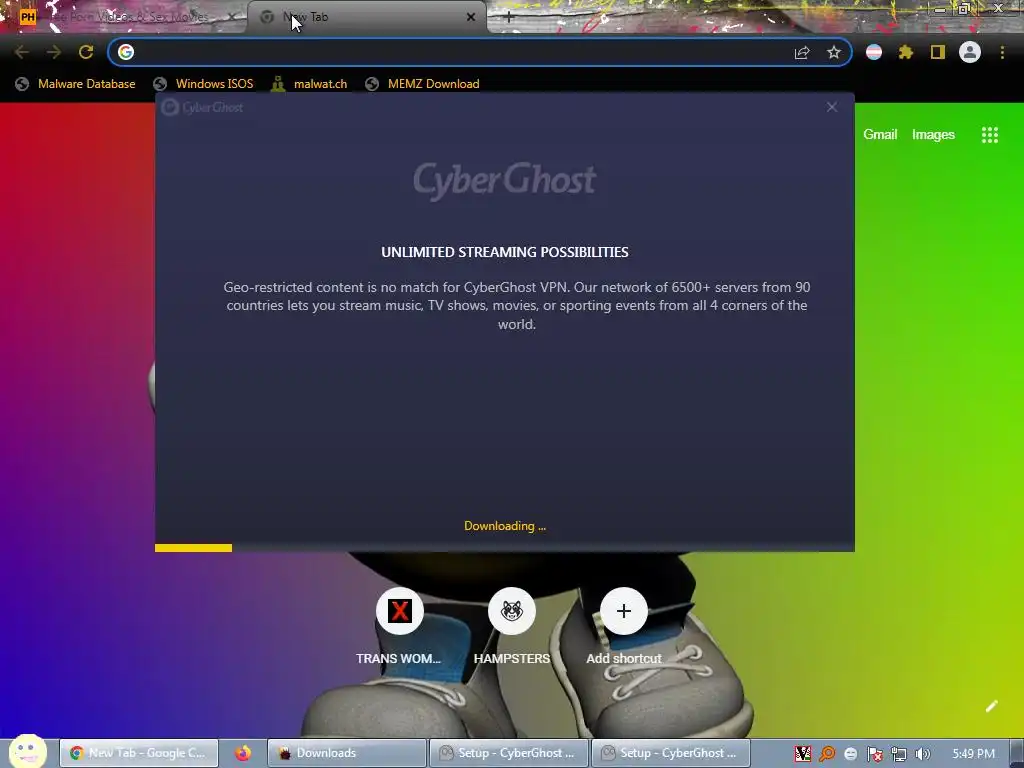1024x768 pixels.
Task: Click the white face tray icon
Action: click(850, 754)
